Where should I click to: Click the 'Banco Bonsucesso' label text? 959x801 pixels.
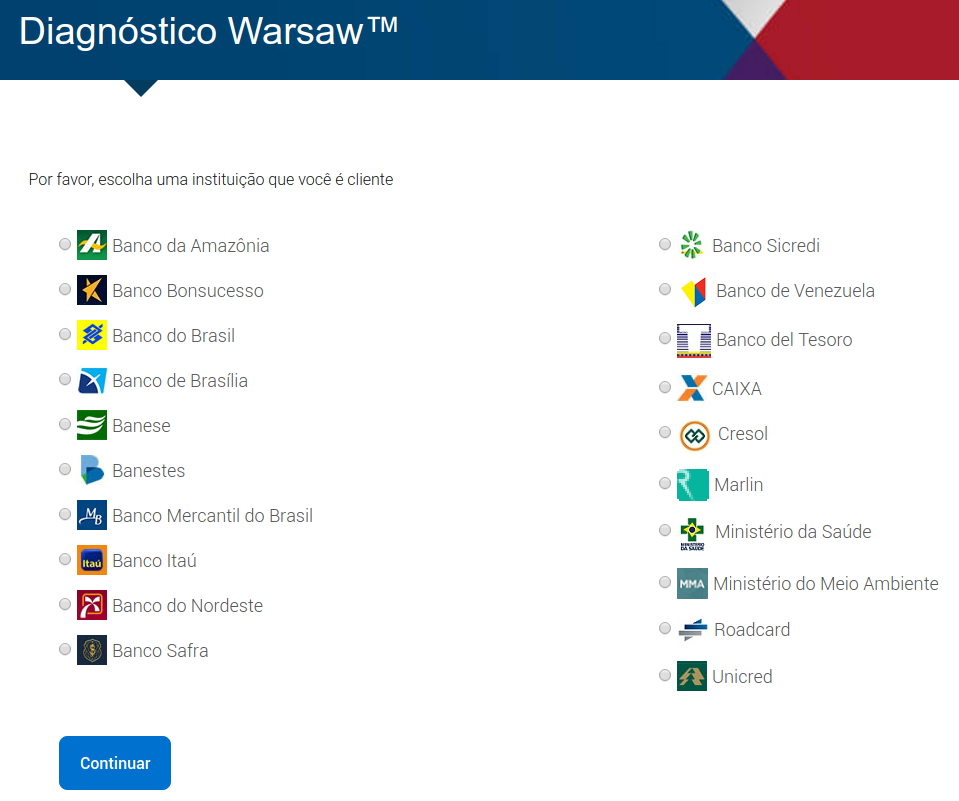pos(188,291)
